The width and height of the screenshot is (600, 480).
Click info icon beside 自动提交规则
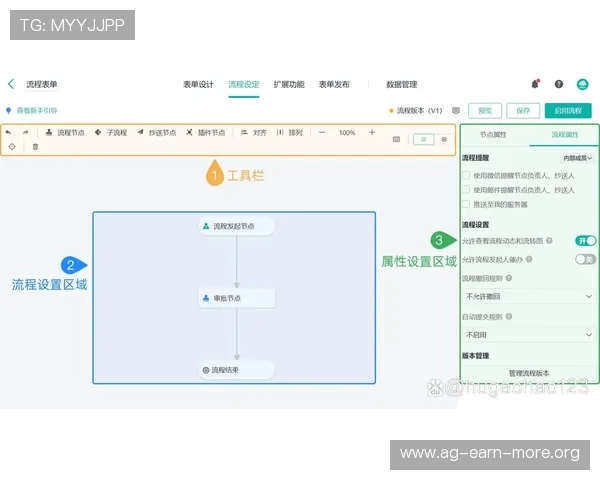(509, 316)
